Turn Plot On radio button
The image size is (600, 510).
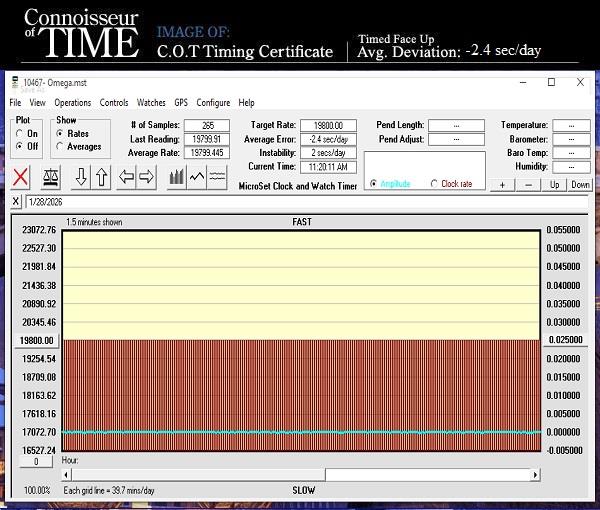(20, 133)
